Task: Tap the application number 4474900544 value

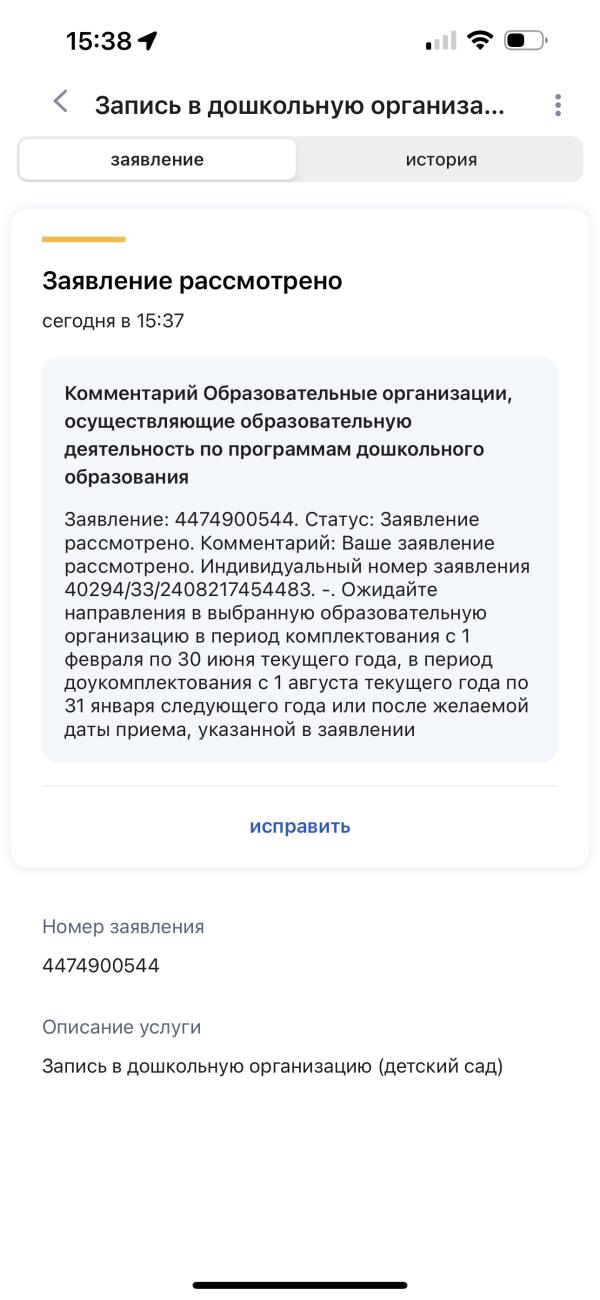Action: (100, 966)
